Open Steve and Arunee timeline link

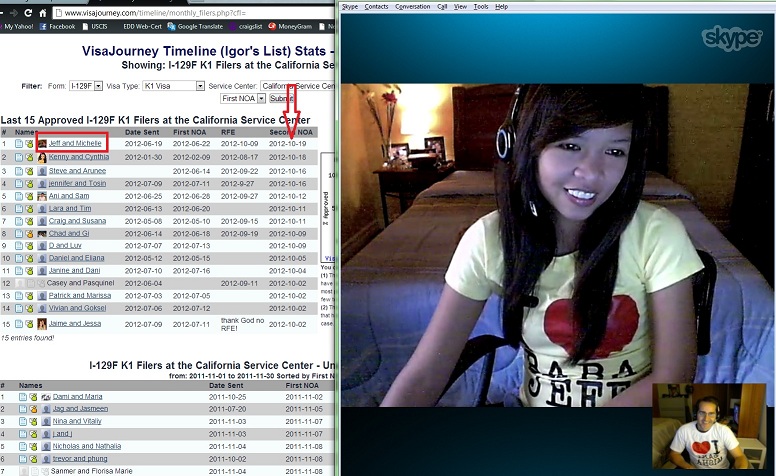coord(77,171)
